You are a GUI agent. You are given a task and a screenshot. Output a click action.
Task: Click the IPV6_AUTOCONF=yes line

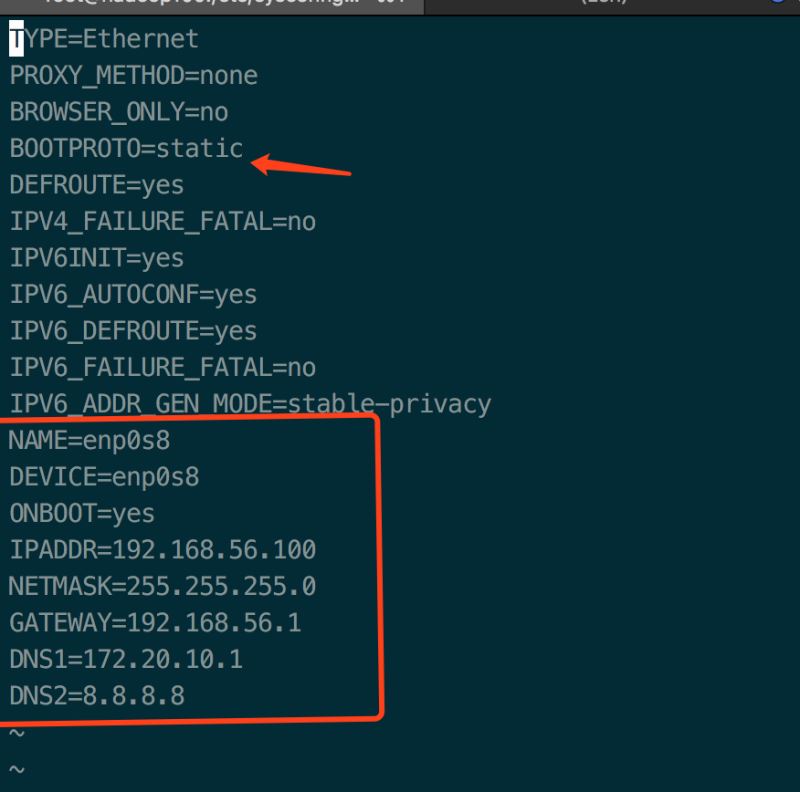(x=134, y=295)
